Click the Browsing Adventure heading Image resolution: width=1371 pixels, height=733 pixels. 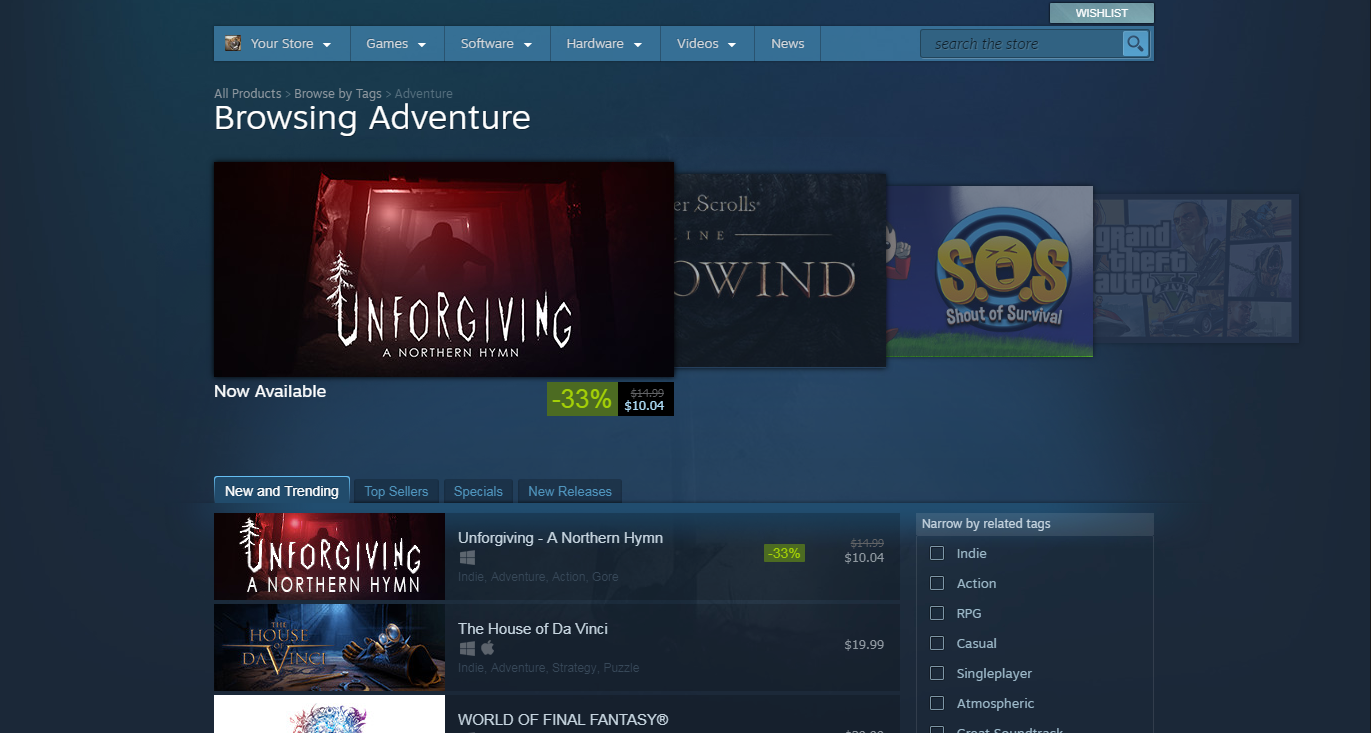372,118
